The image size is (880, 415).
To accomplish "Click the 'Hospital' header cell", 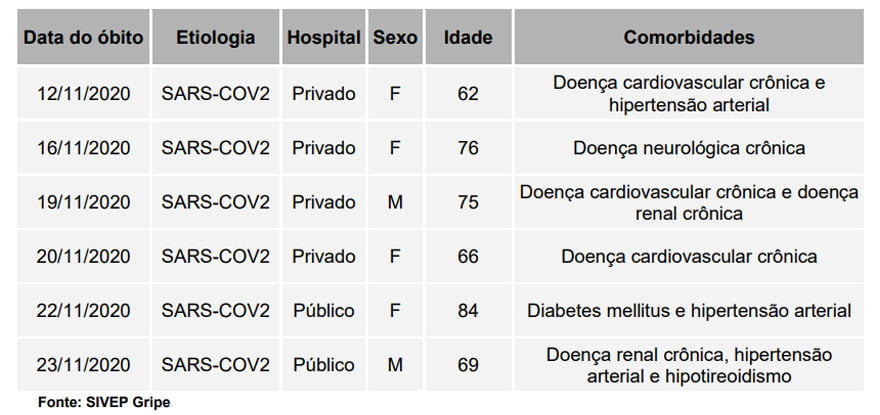I will (x=324, y=38).
